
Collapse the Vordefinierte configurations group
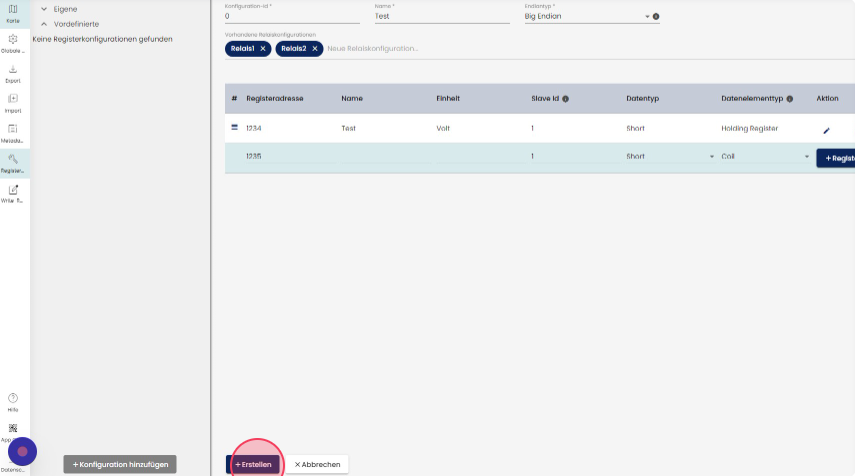click(x=44, y=23)
